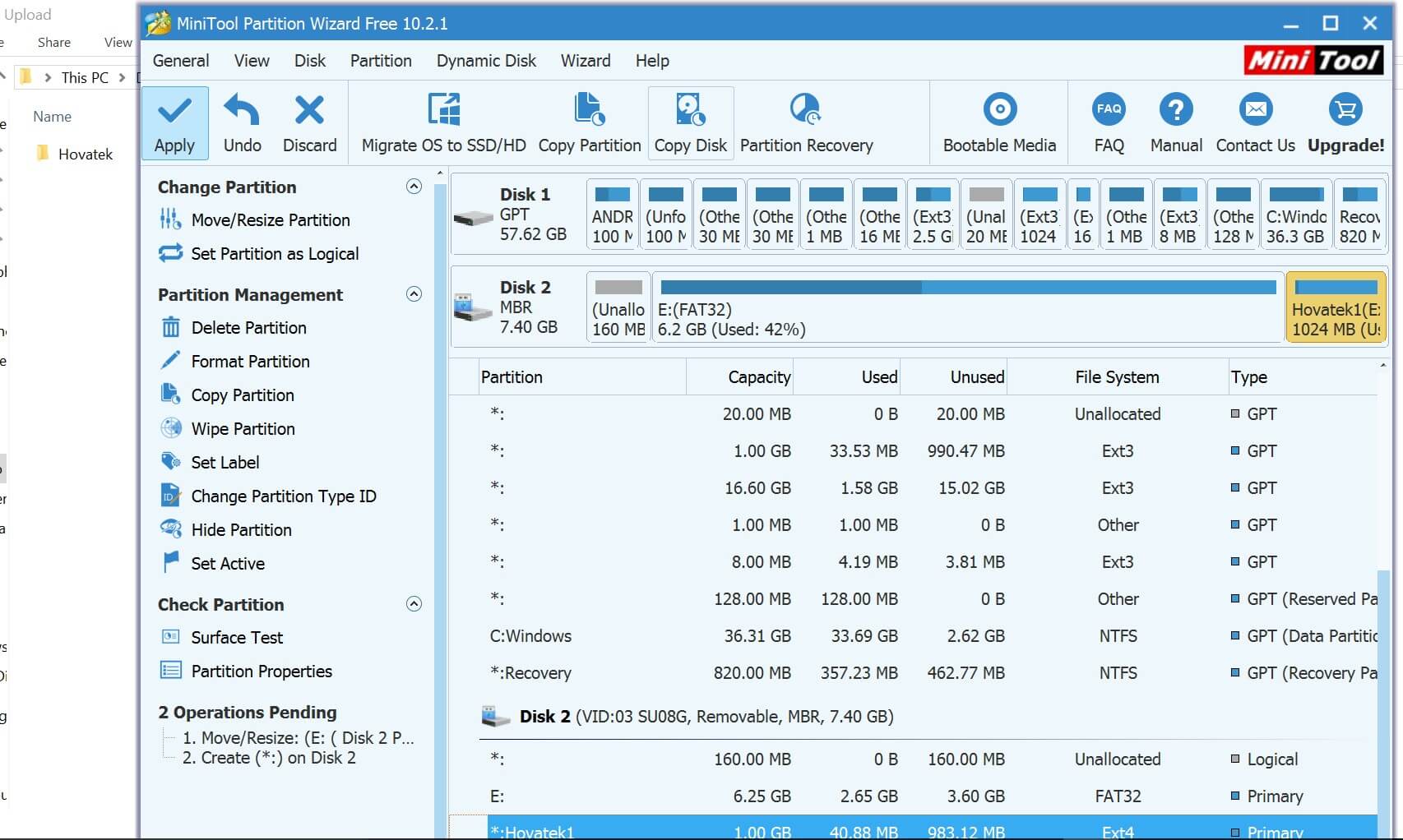The image size is (1403, 840).
Task: Collapse the Check Partition section
Action: 414,603
